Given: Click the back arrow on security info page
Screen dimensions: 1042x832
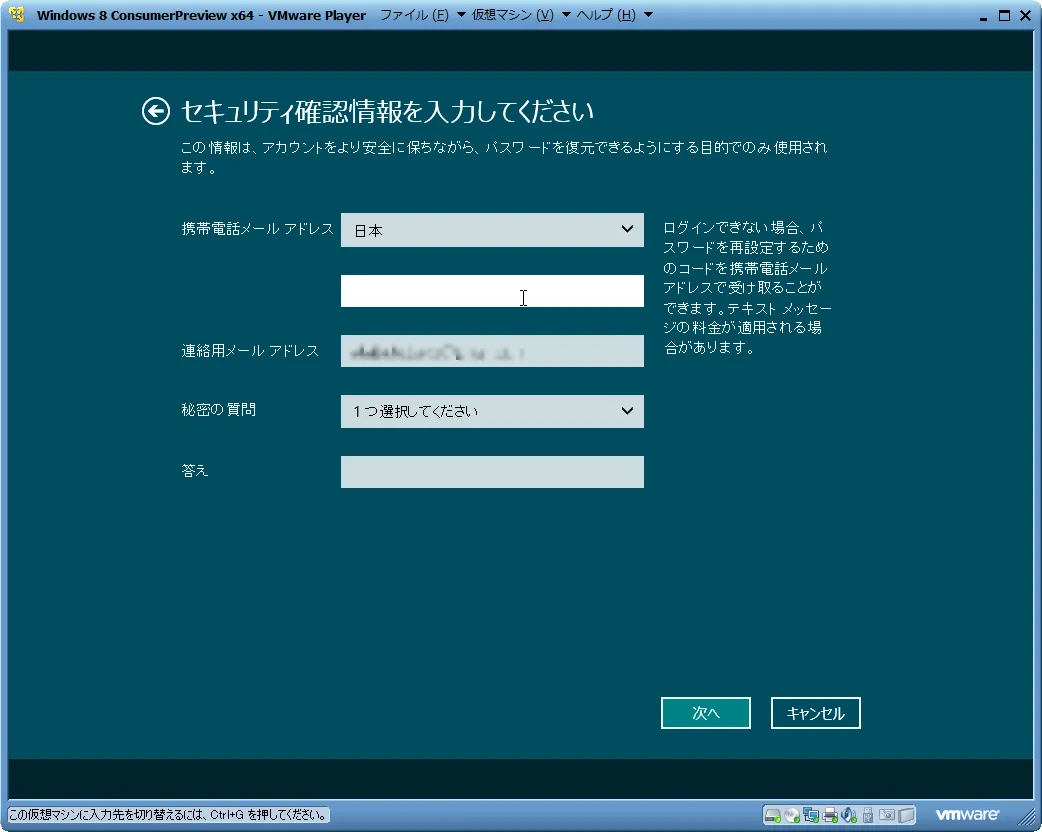Looking at the screenshot, I should (155, 110).
